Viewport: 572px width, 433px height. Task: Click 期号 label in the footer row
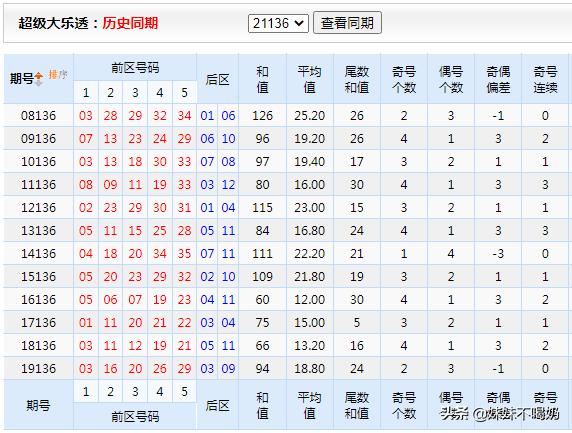pos(38,405)
